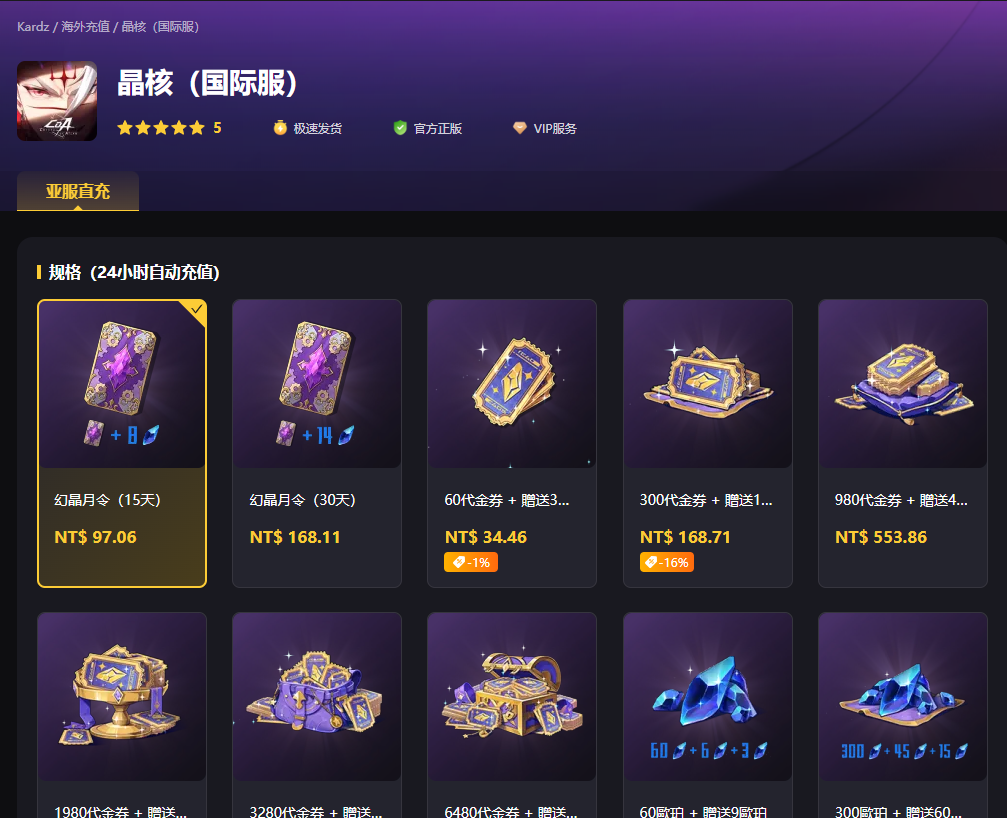This screenshot has height=818, width=1007.
Task: Click the -1% discount tag badge
Action: [471, 562]
